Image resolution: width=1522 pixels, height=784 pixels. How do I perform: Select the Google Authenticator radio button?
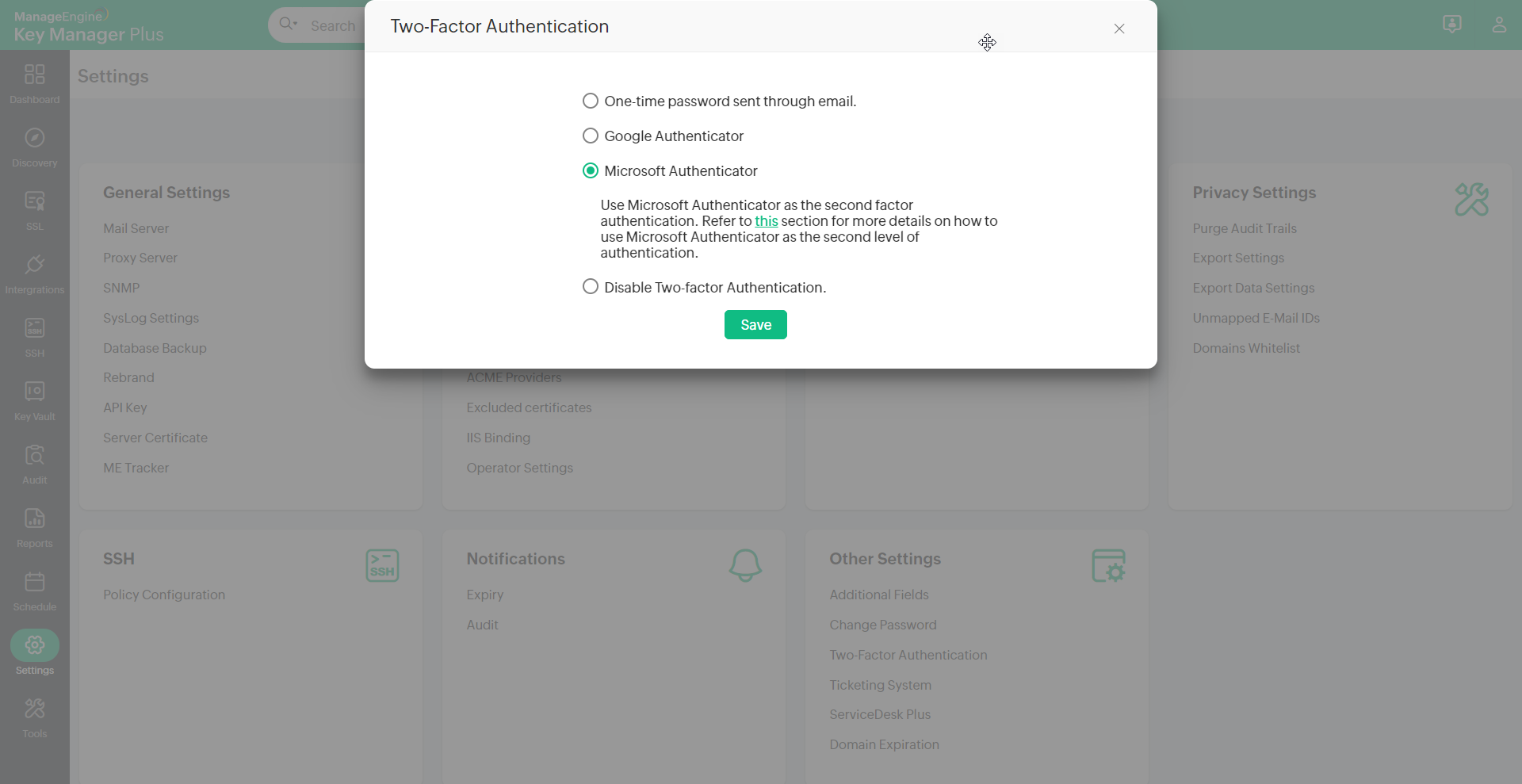click(591, 136)
